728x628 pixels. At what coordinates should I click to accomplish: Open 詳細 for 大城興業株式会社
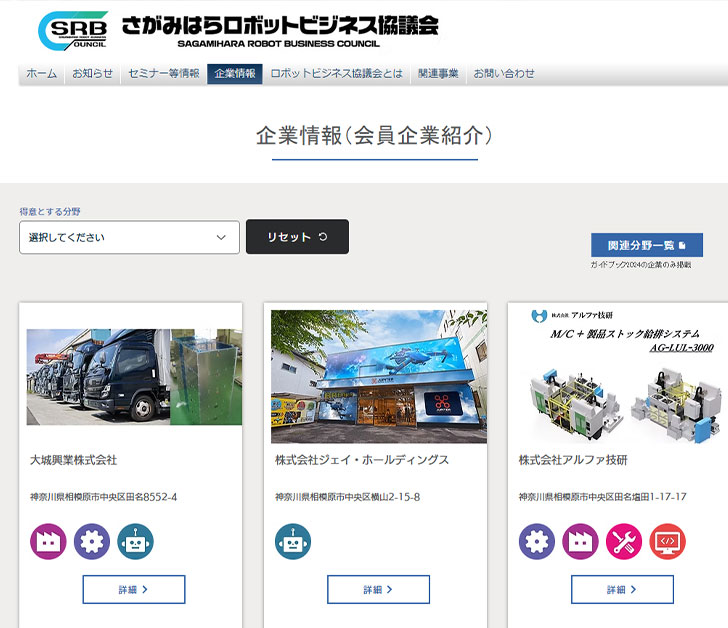tap(134, 589)
